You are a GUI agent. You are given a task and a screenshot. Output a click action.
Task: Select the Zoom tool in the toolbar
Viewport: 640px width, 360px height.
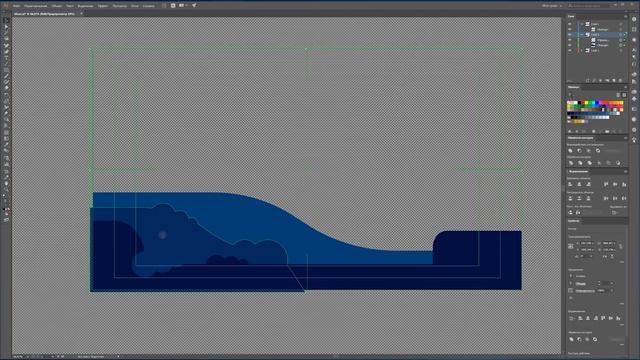7,189
